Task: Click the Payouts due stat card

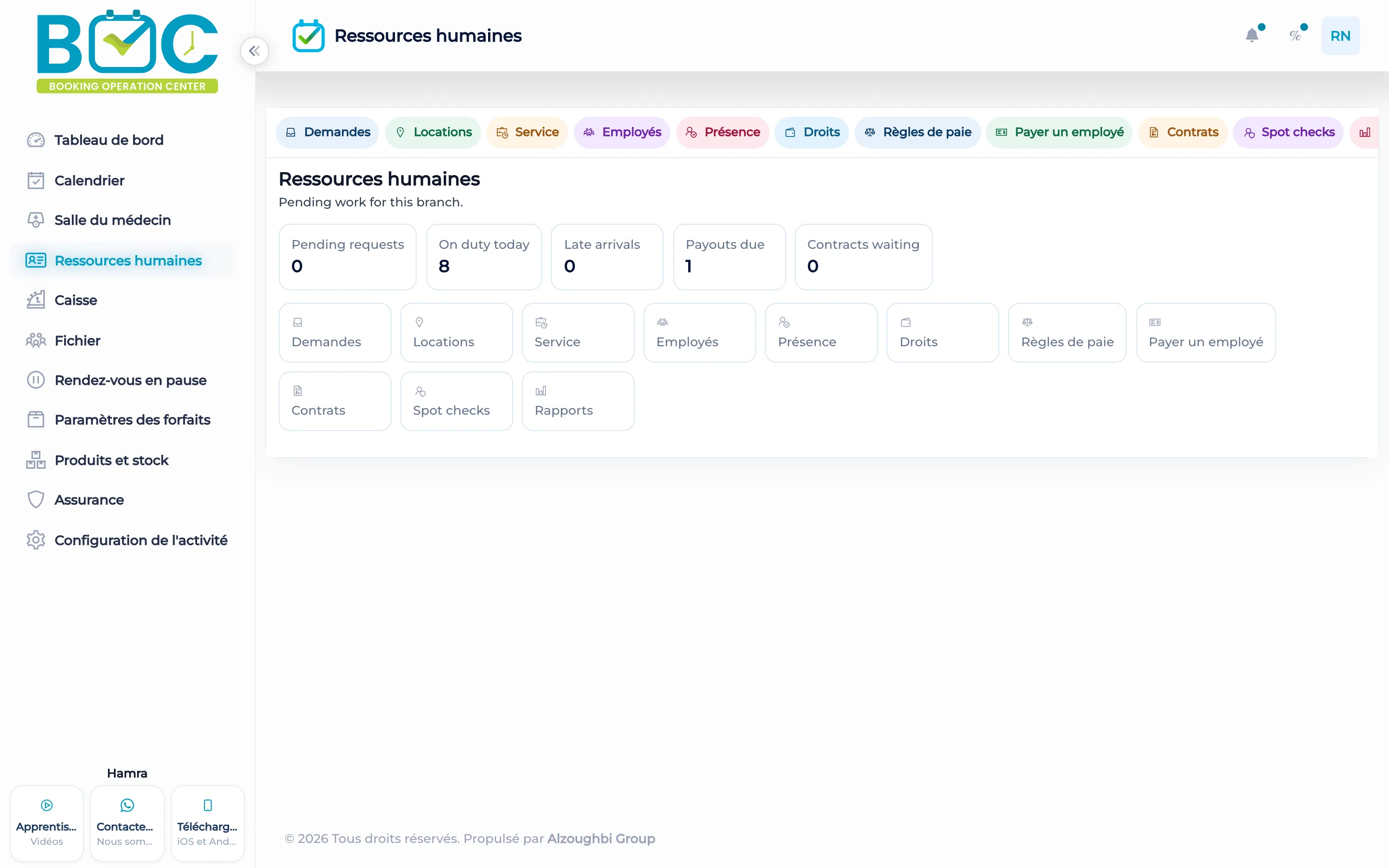Action: coord(729,257)
